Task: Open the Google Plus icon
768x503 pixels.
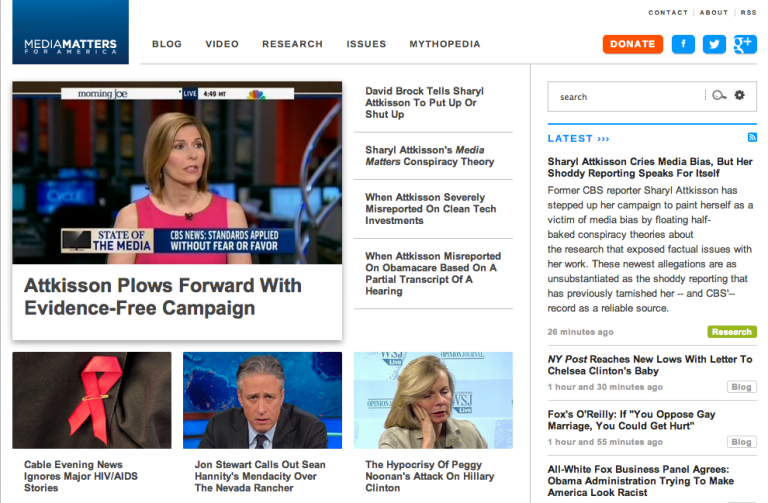Action: tap(744, 44)
